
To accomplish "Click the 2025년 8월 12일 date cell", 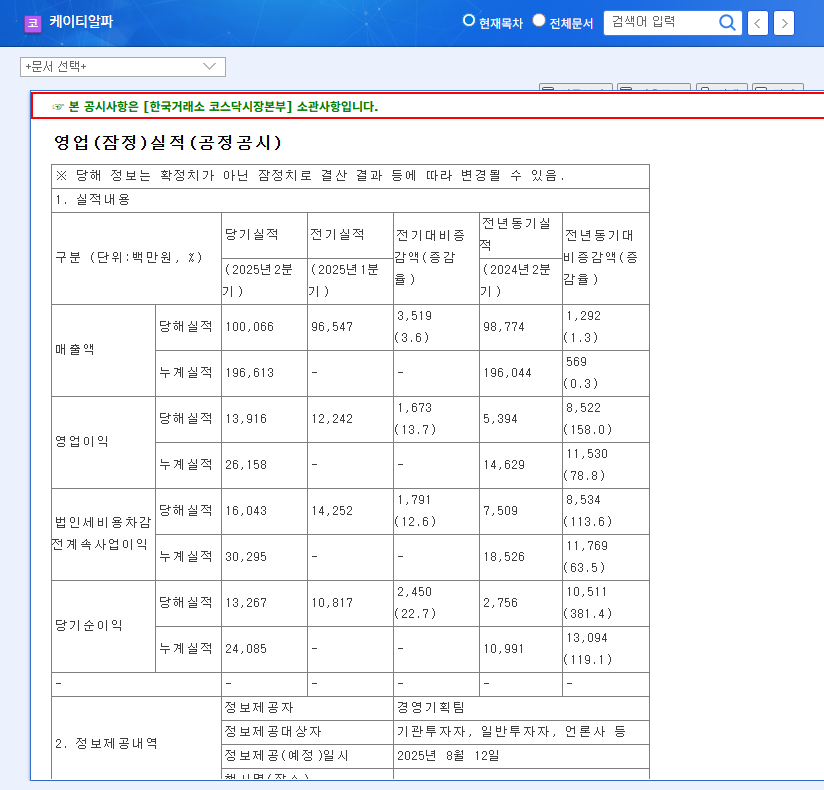I will tap(447, 756).
